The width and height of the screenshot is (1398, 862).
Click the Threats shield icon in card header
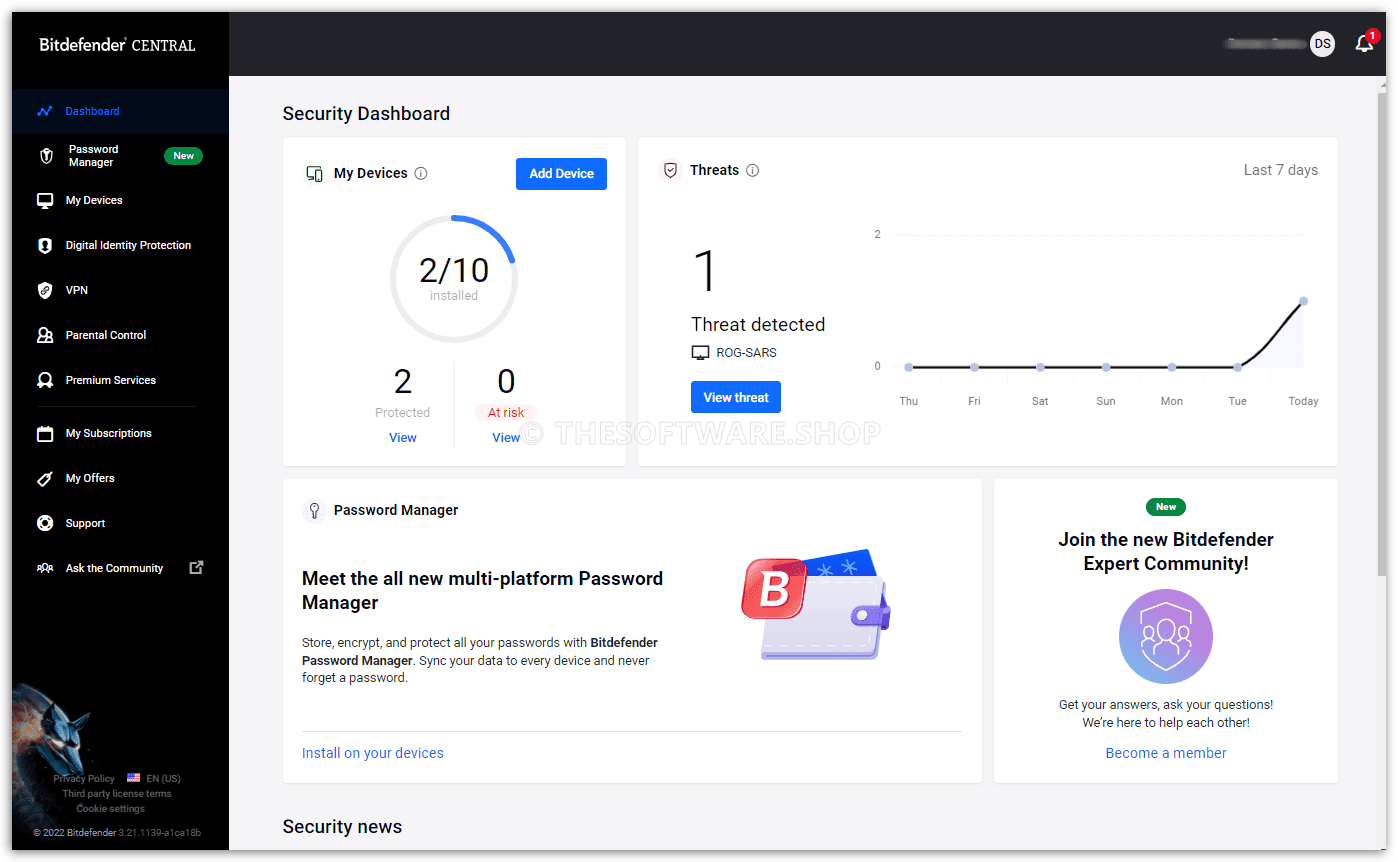point(670,170)
